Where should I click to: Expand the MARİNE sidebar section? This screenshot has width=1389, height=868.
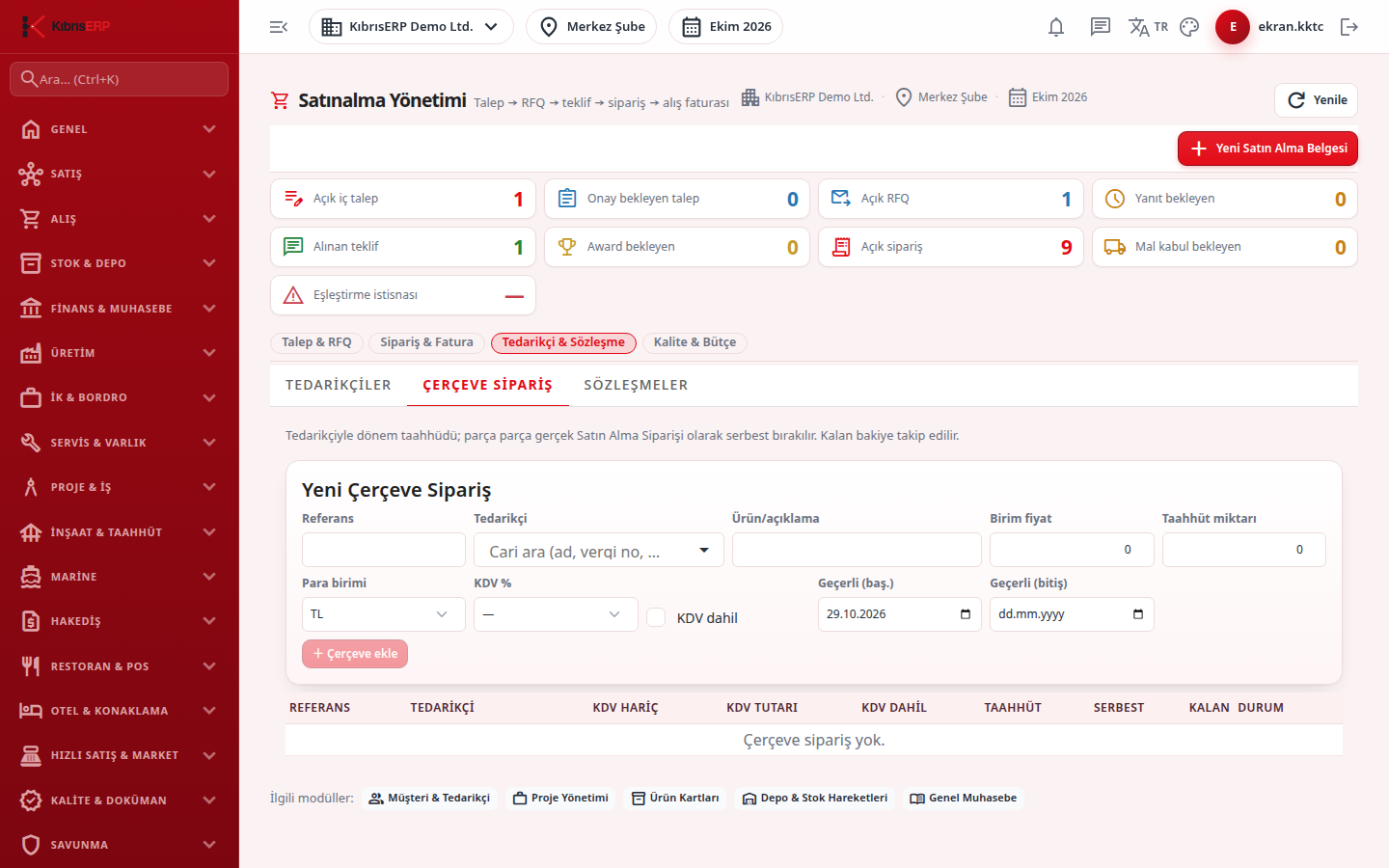coord(120,577)
